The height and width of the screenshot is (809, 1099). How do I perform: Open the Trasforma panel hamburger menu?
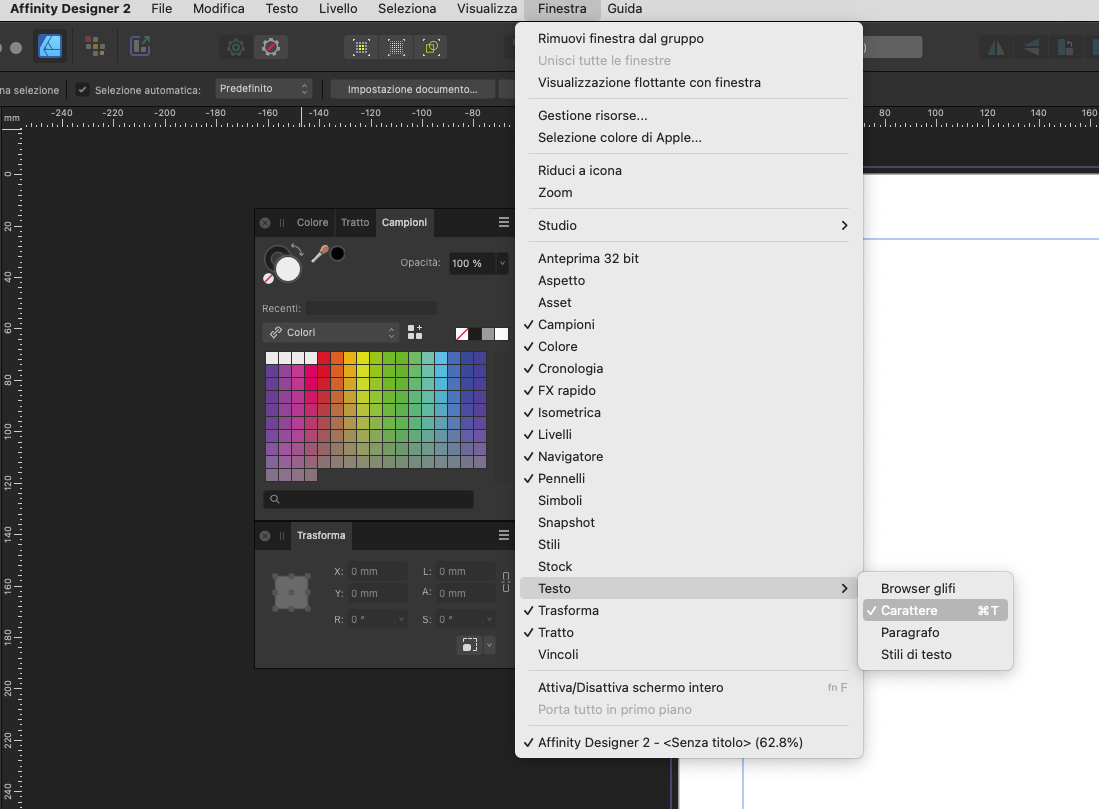[503, 536]
